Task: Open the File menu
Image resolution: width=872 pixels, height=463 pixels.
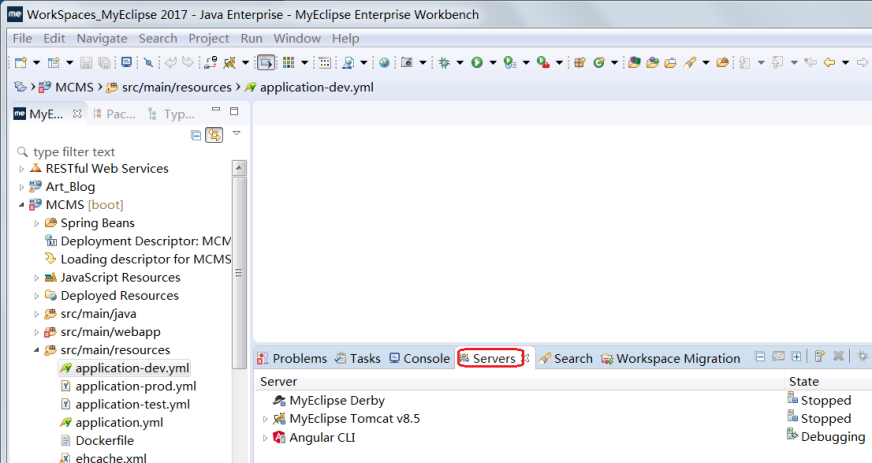Action: point(22,38)
